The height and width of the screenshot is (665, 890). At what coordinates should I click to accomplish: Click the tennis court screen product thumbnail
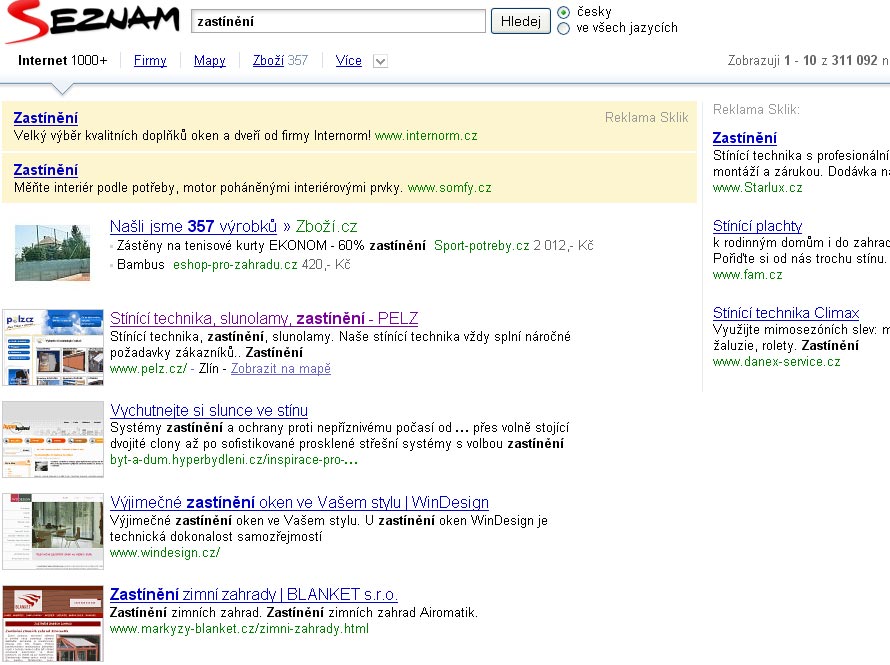tap(52, 252)
